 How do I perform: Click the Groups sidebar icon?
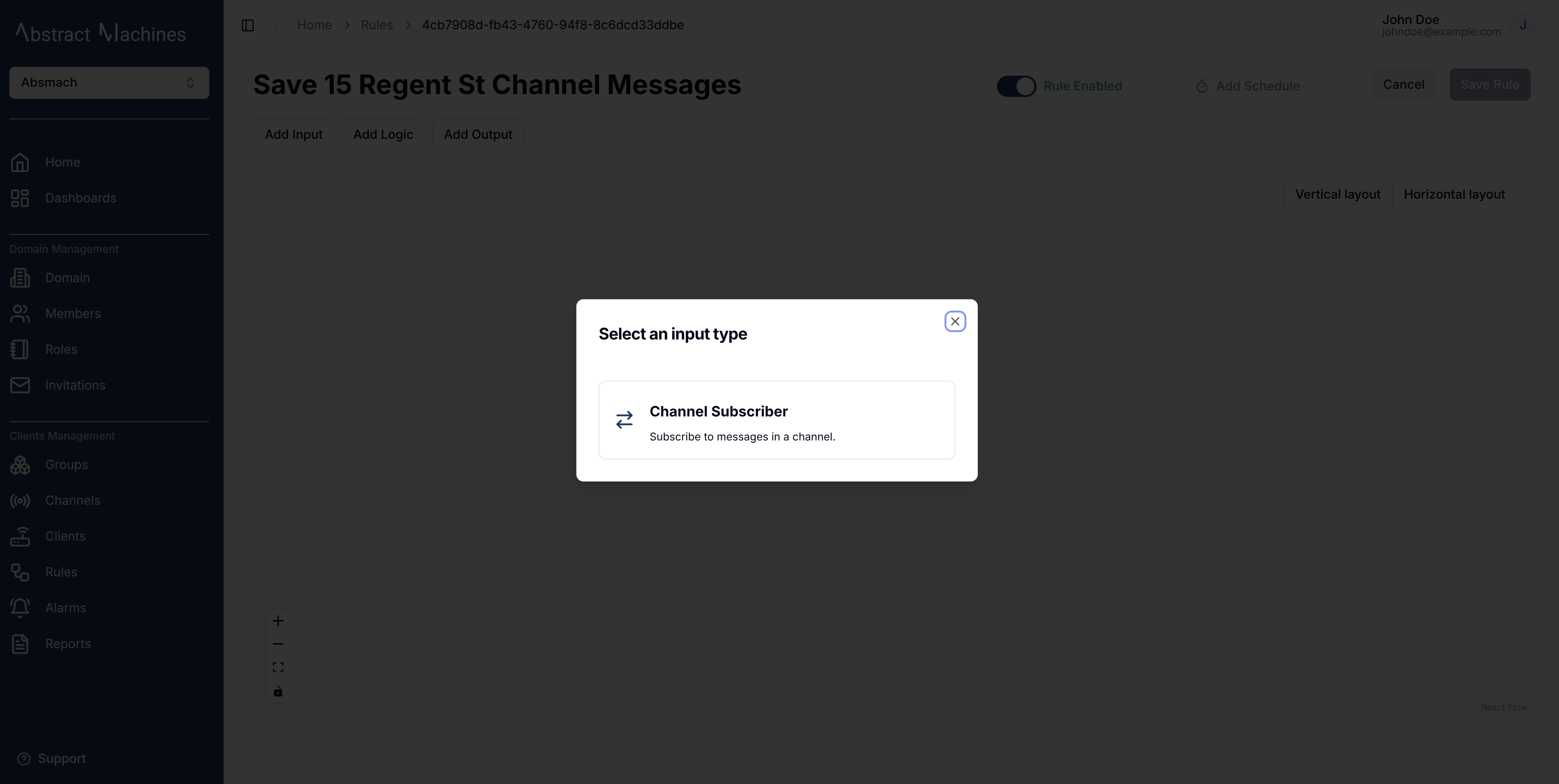[x=20, y=464]
